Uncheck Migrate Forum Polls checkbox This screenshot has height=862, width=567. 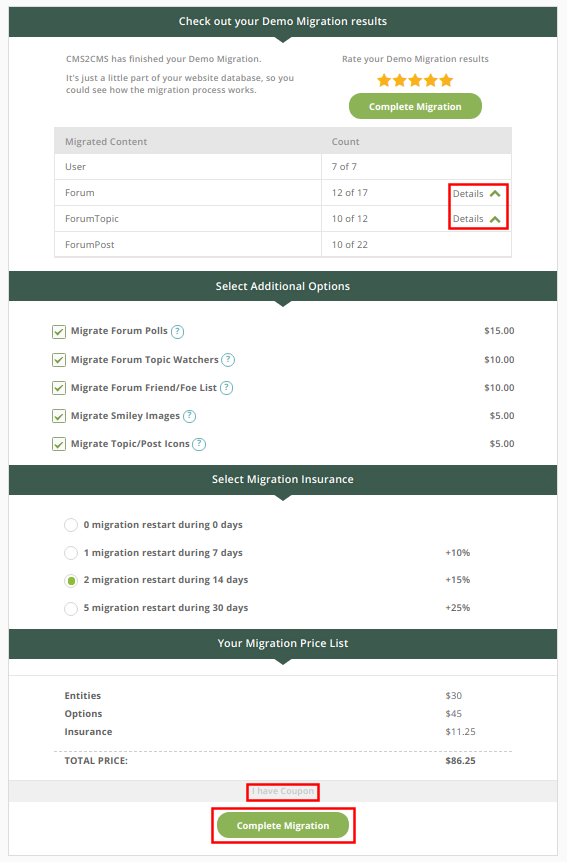pyautogui.click(x=59, y=331)
